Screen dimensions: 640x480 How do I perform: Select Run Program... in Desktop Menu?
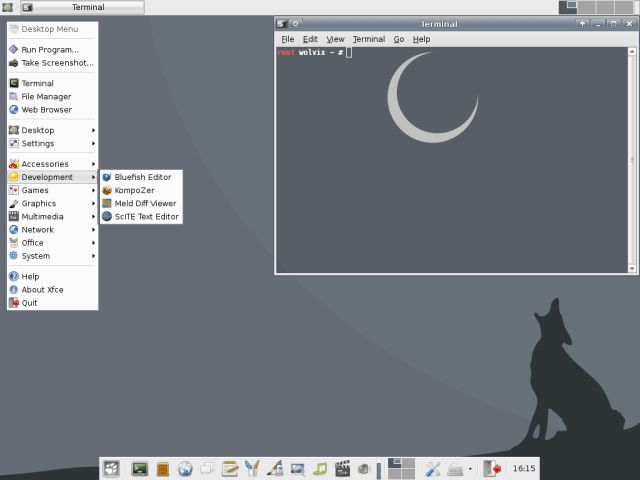tap(49, 49)
